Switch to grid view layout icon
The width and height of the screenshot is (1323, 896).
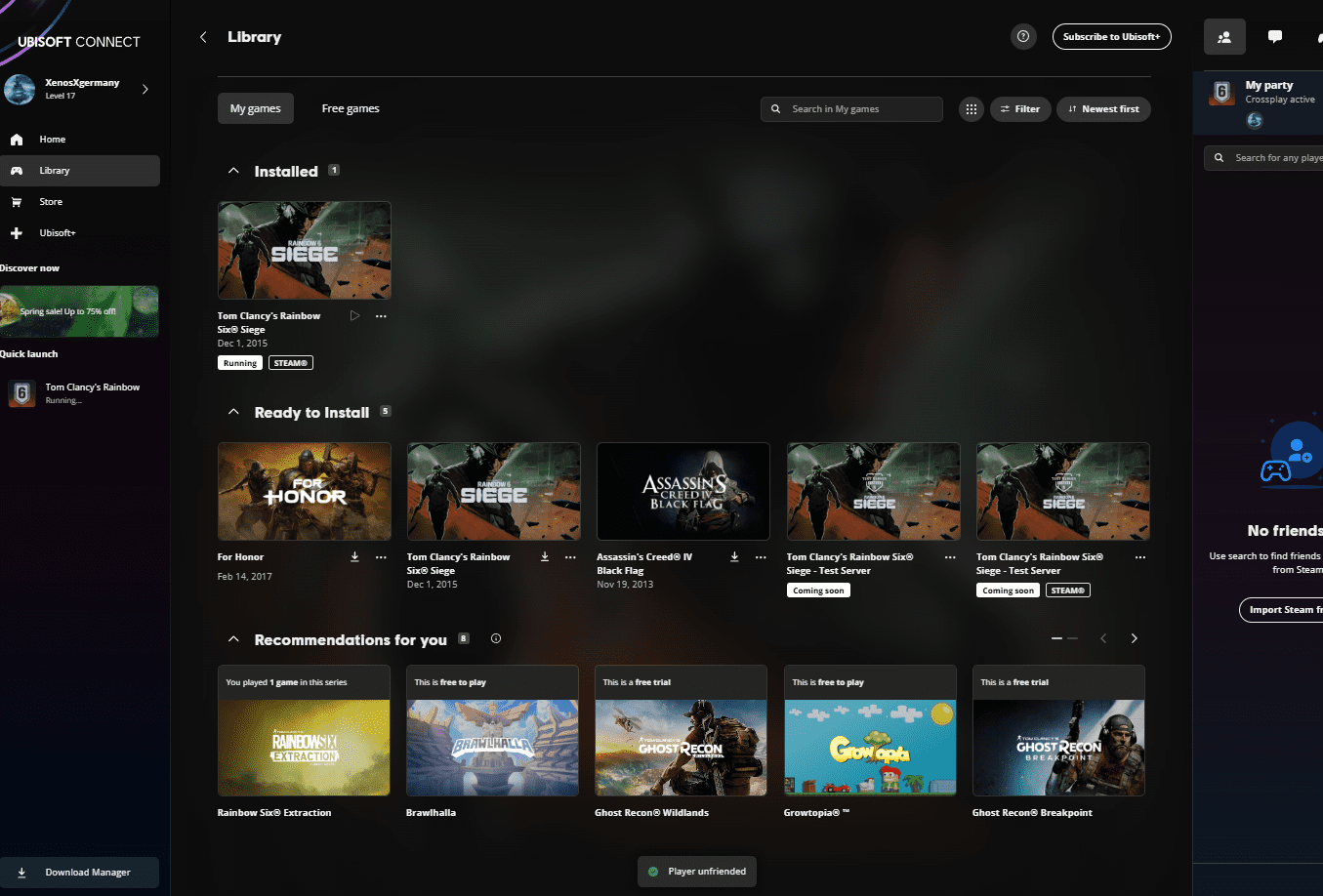(x=971, y=109)
